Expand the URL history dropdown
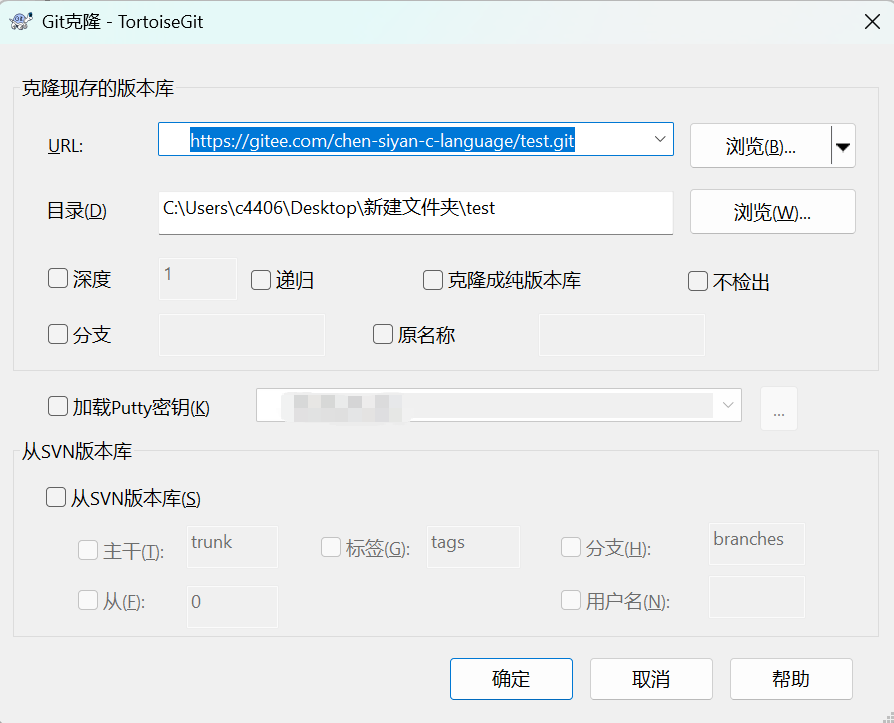 pos(660,139)
